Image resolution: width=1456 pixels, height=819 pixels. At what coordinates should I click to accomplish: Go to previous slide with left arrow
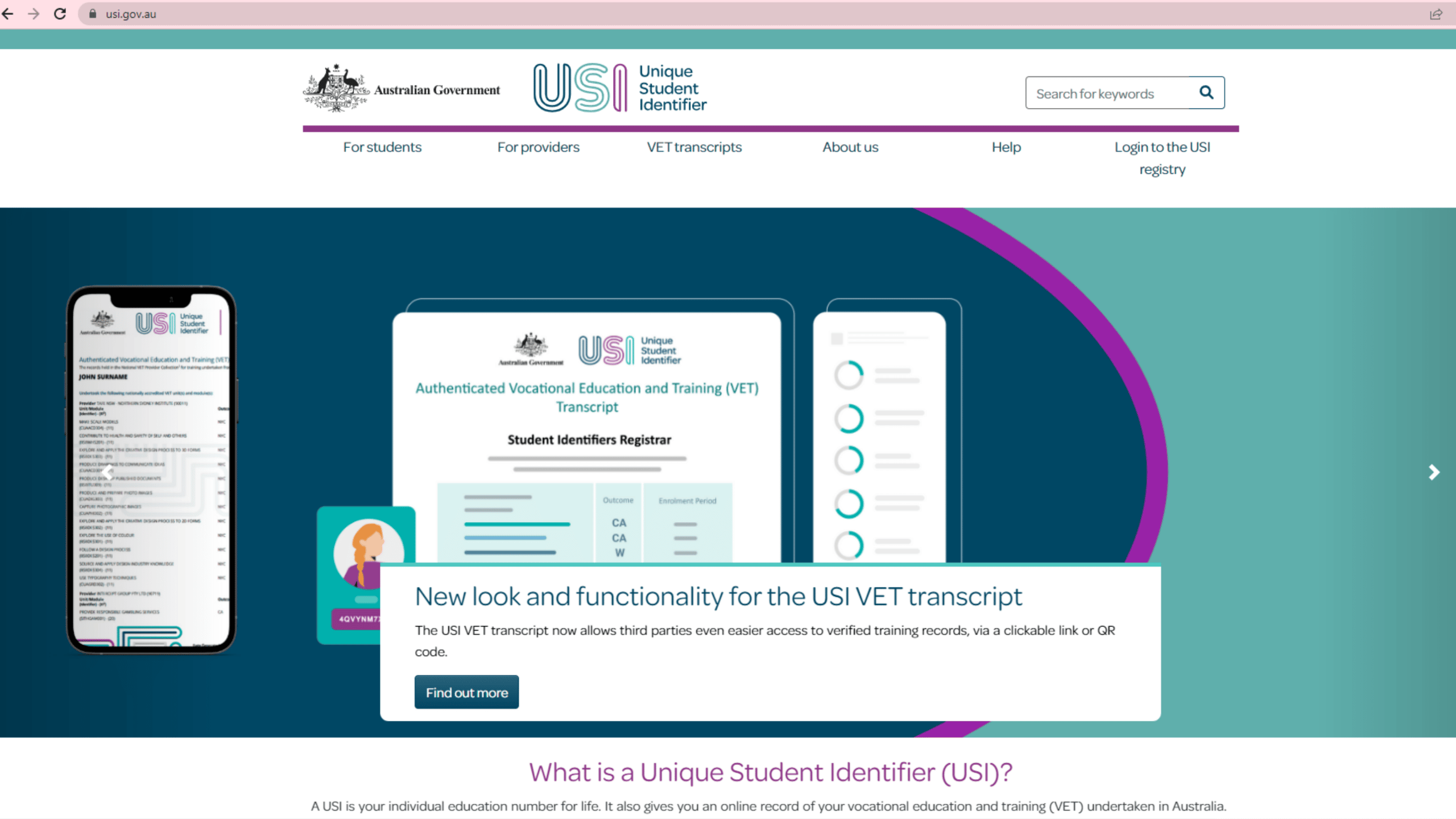click(107, 472)
